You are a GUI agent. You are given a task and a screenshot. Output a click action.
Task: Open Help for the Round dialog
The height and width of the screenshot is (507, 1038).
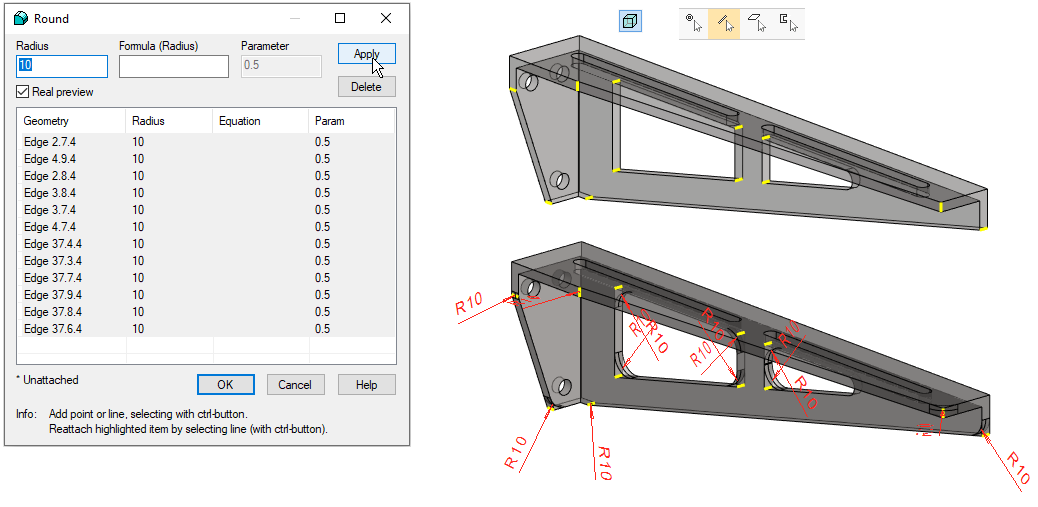pyautogui.click(x=366, y=384)
